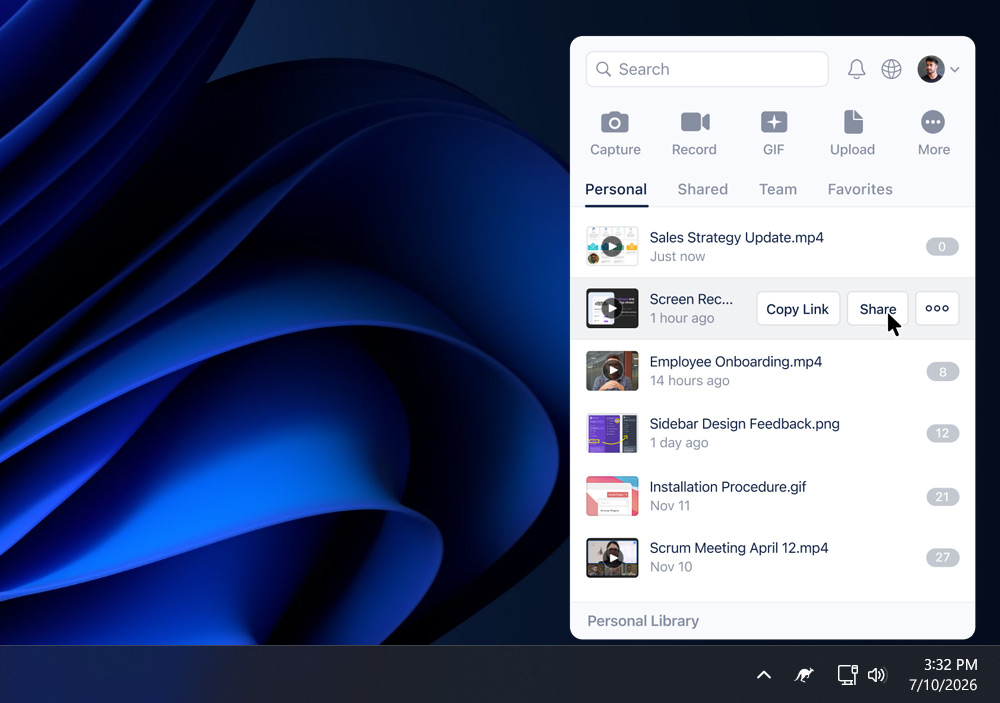Select the Sales Strategy Update.mp4 file name

[x=737, y=237]
